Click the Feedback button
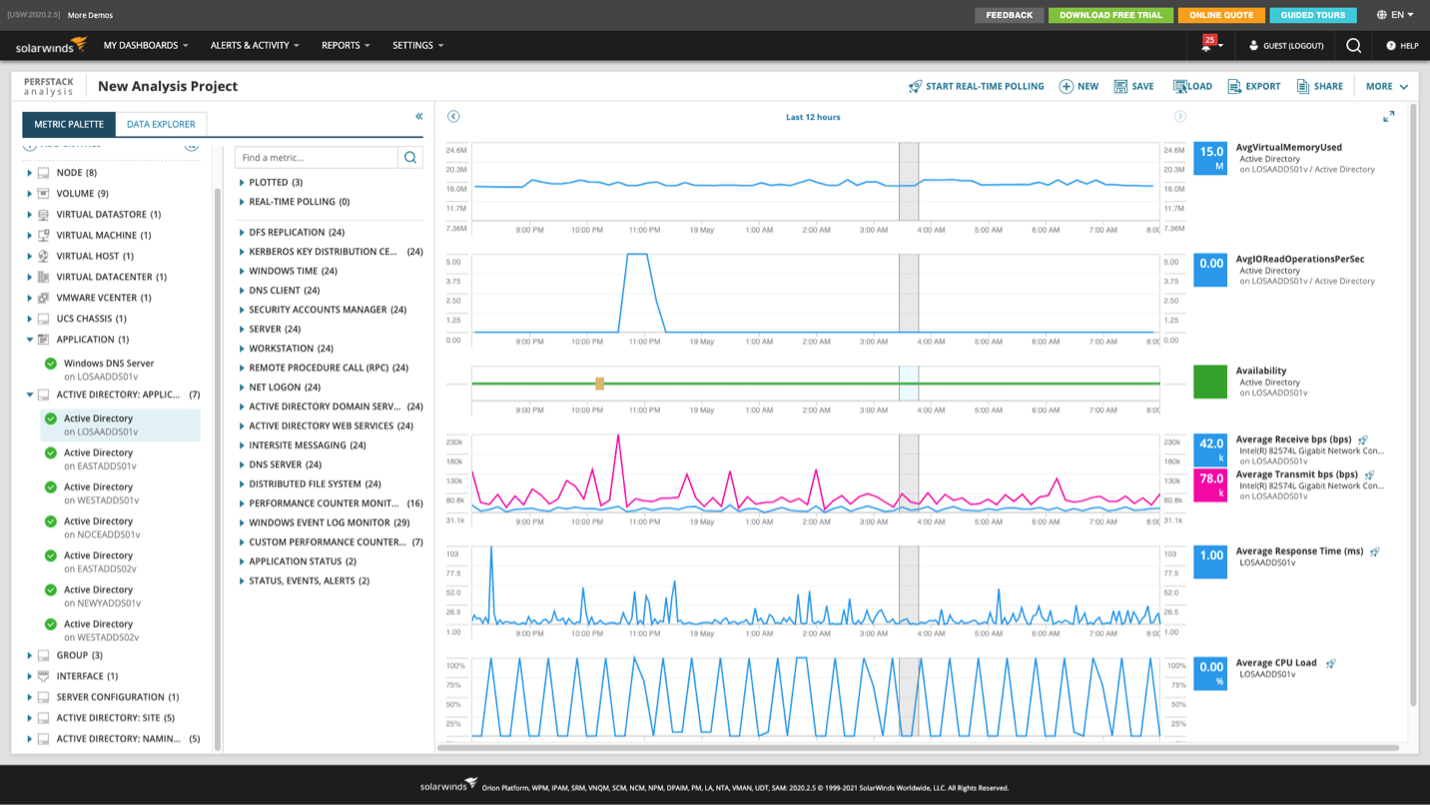 point(1009,15)
